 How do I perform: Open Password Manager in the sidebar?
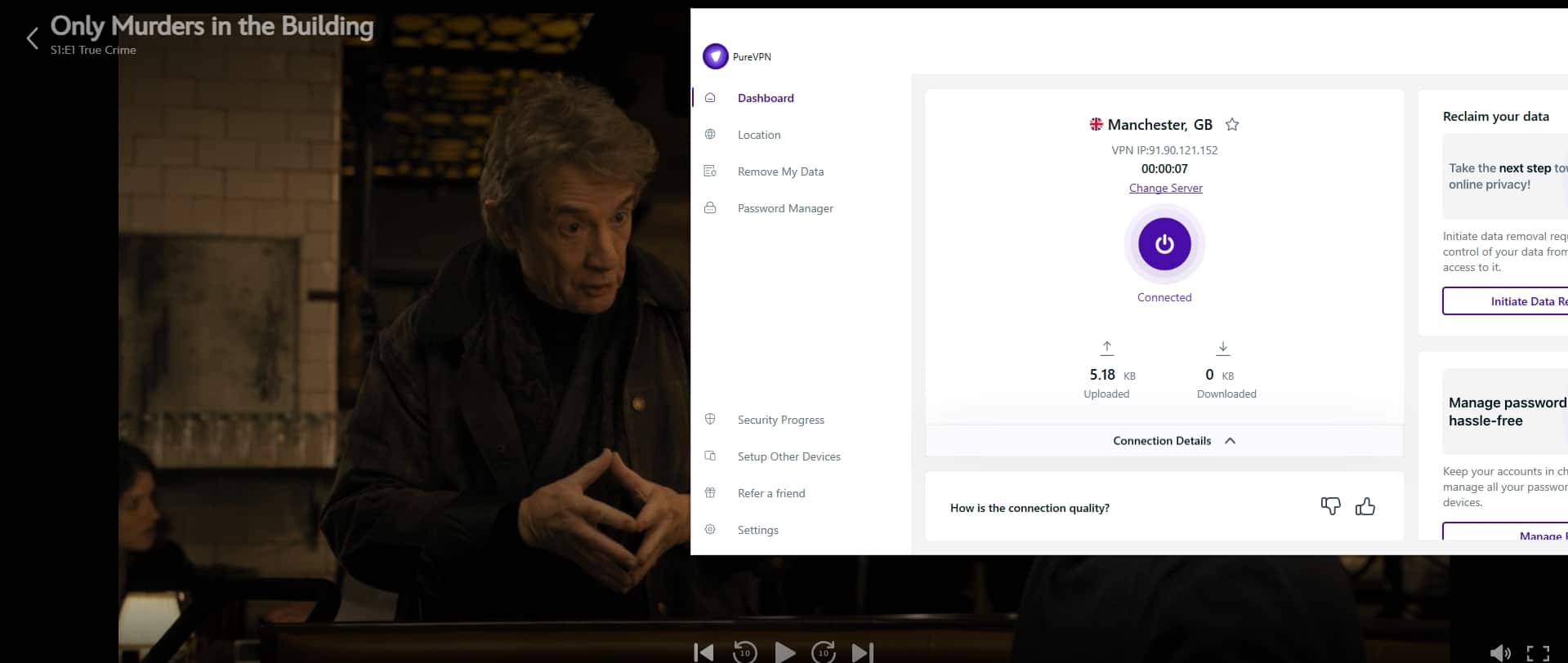coord(785,208)
